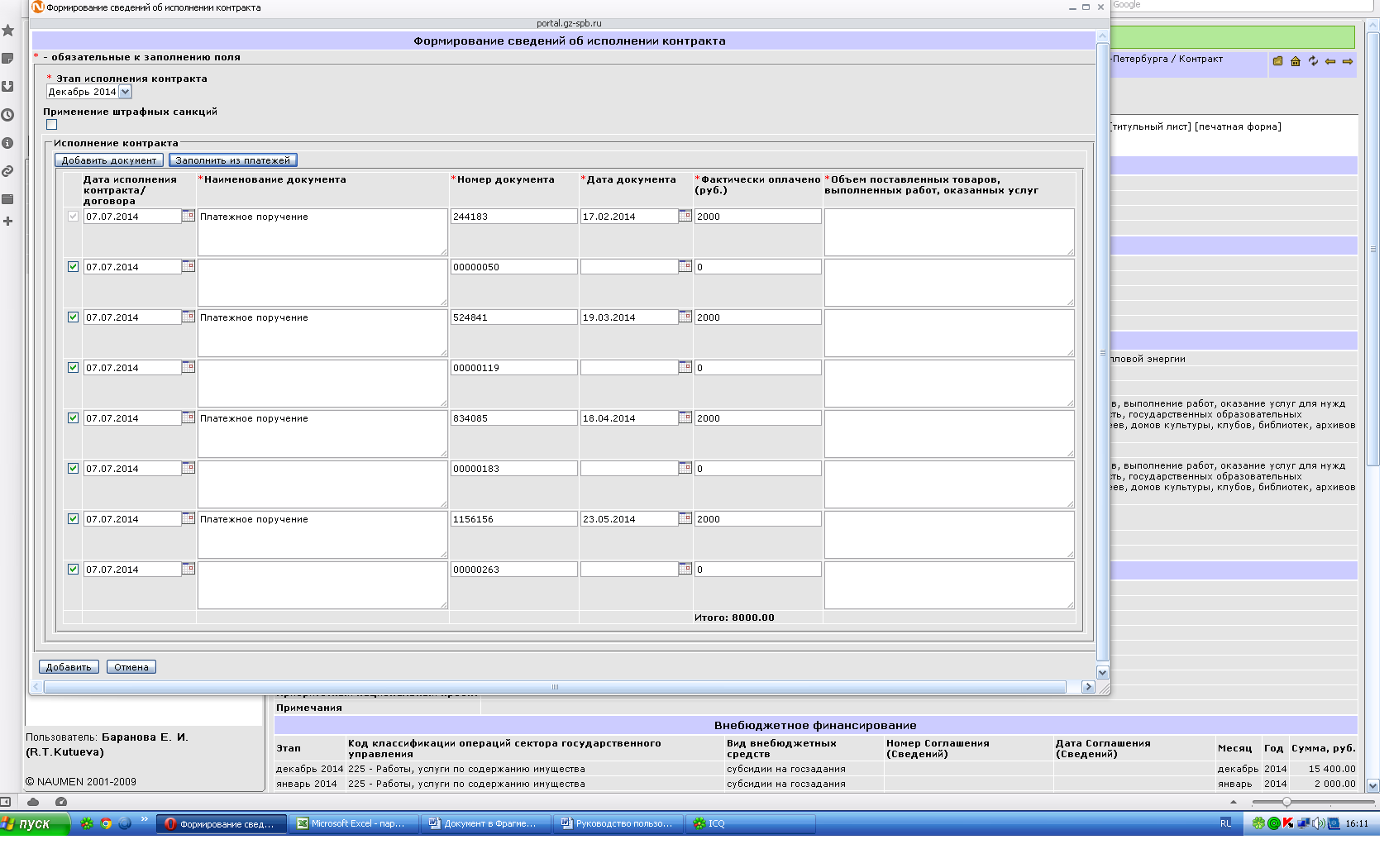Viewport: 1389px width, 868px height.
Task: Click the dialog vertical scrollbar down arrow
Action: coord(1101,672)
